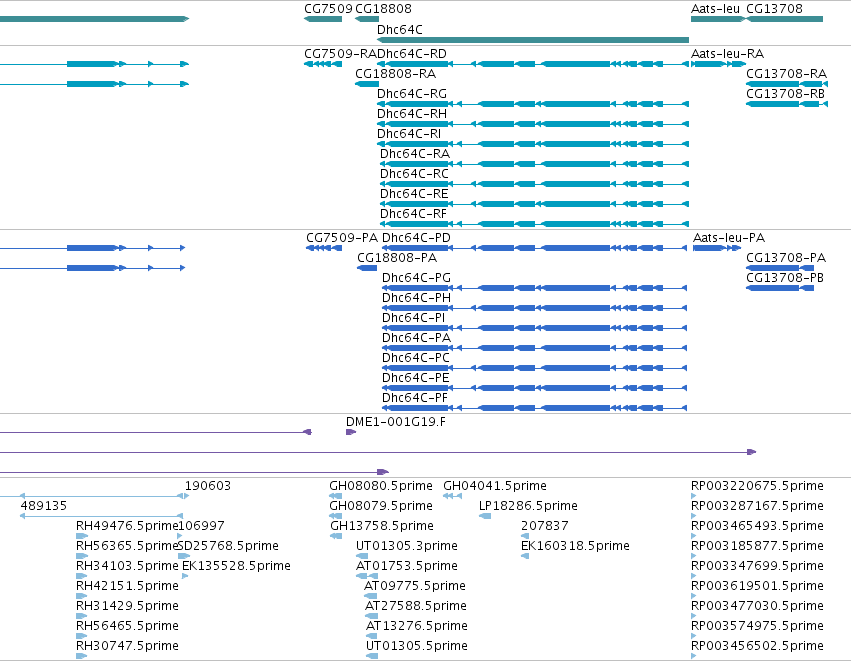Select the CG13708-RA transcript label

pyautogui.click(x=786, y=74)
